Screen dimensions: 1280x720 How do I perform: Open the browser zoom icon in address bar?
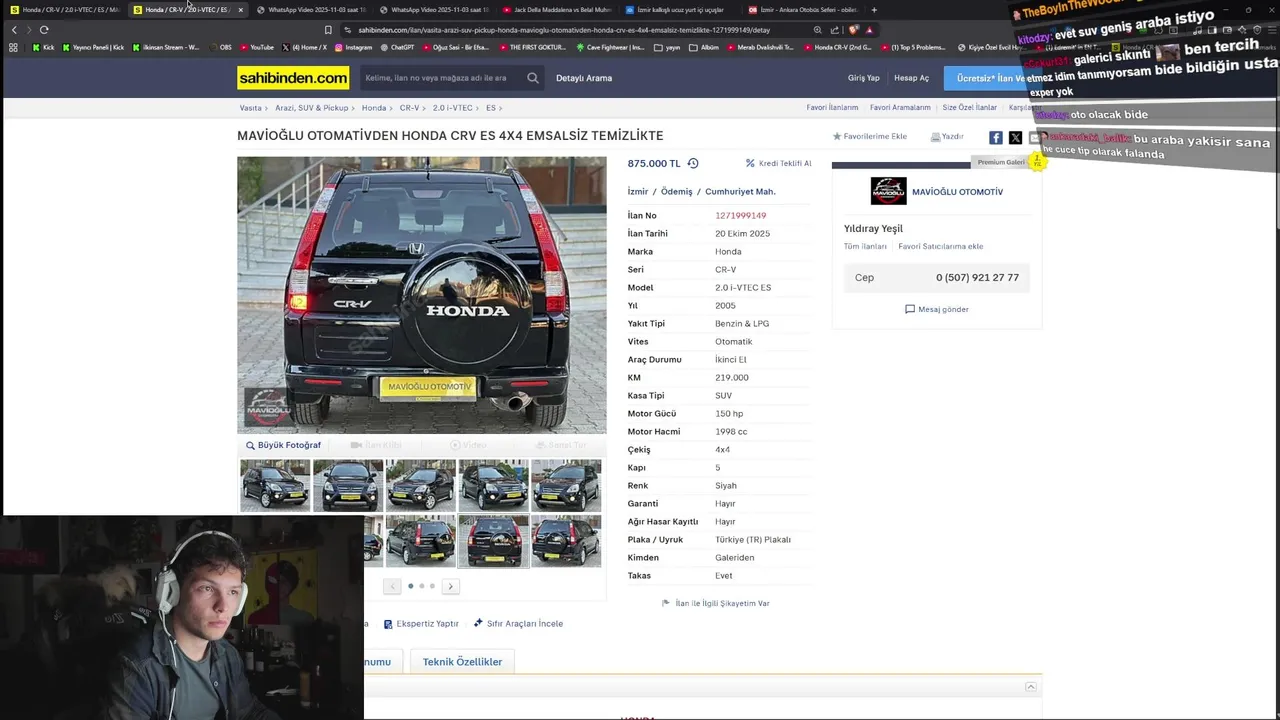point(818,30)
